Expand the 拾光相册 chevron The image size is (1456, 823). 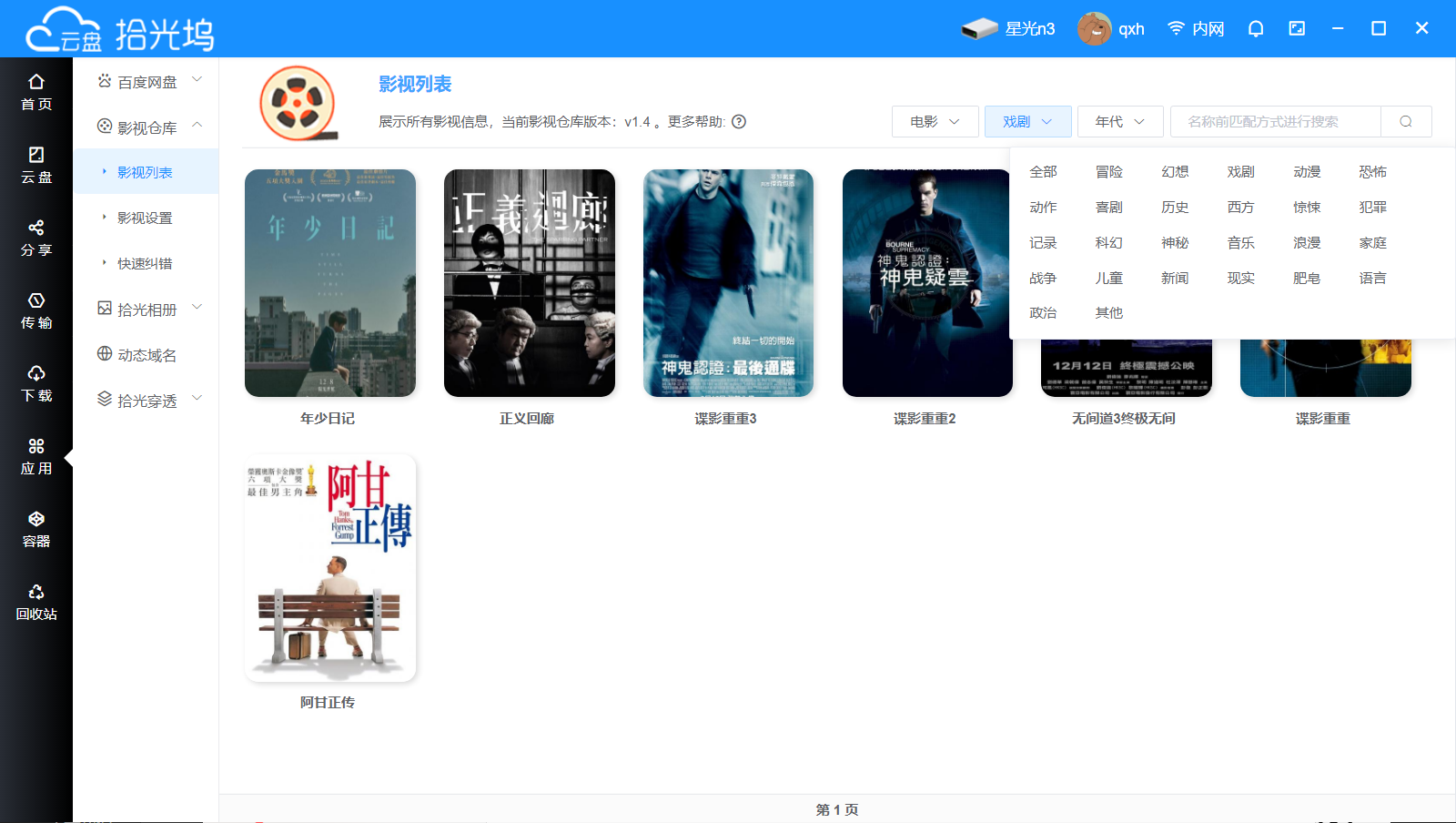(x=197, y=308)
